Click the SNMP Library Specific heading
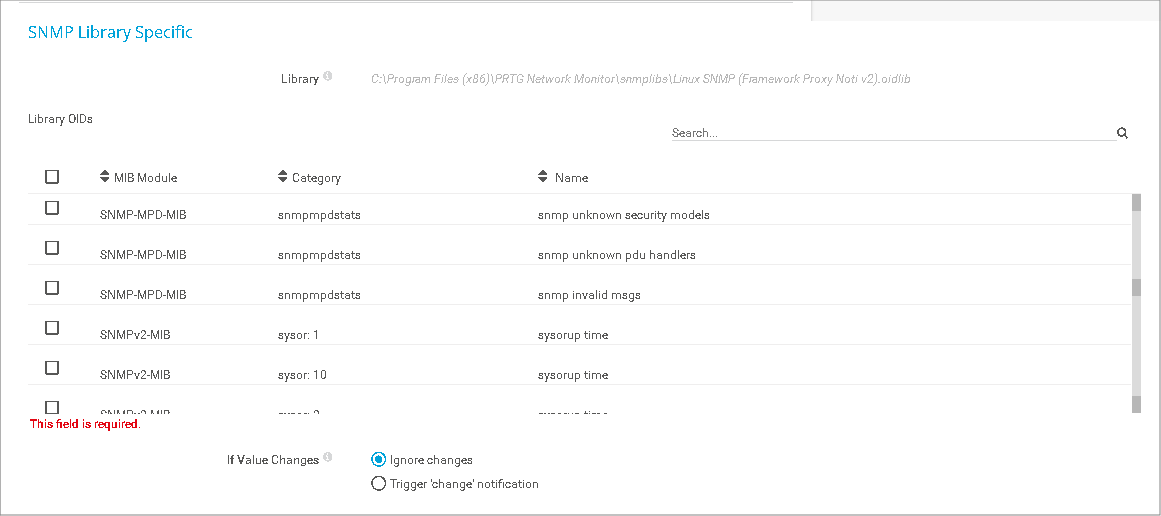 point(110,32)
